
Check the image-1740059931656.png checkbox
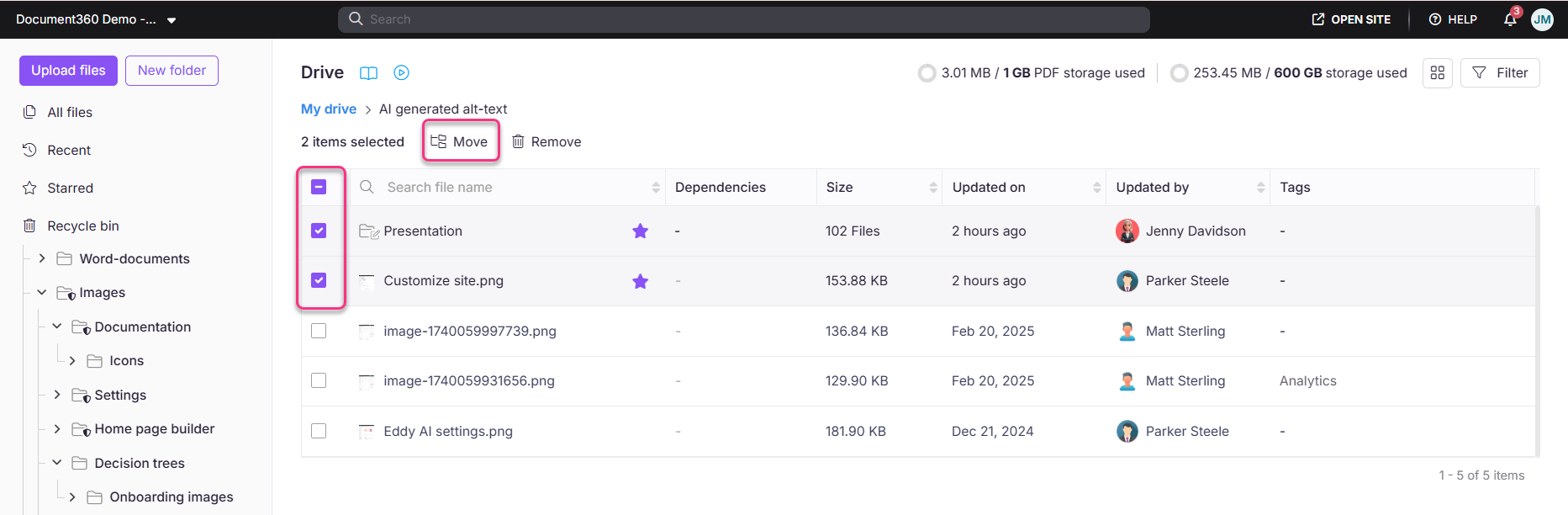click(319, 380)
